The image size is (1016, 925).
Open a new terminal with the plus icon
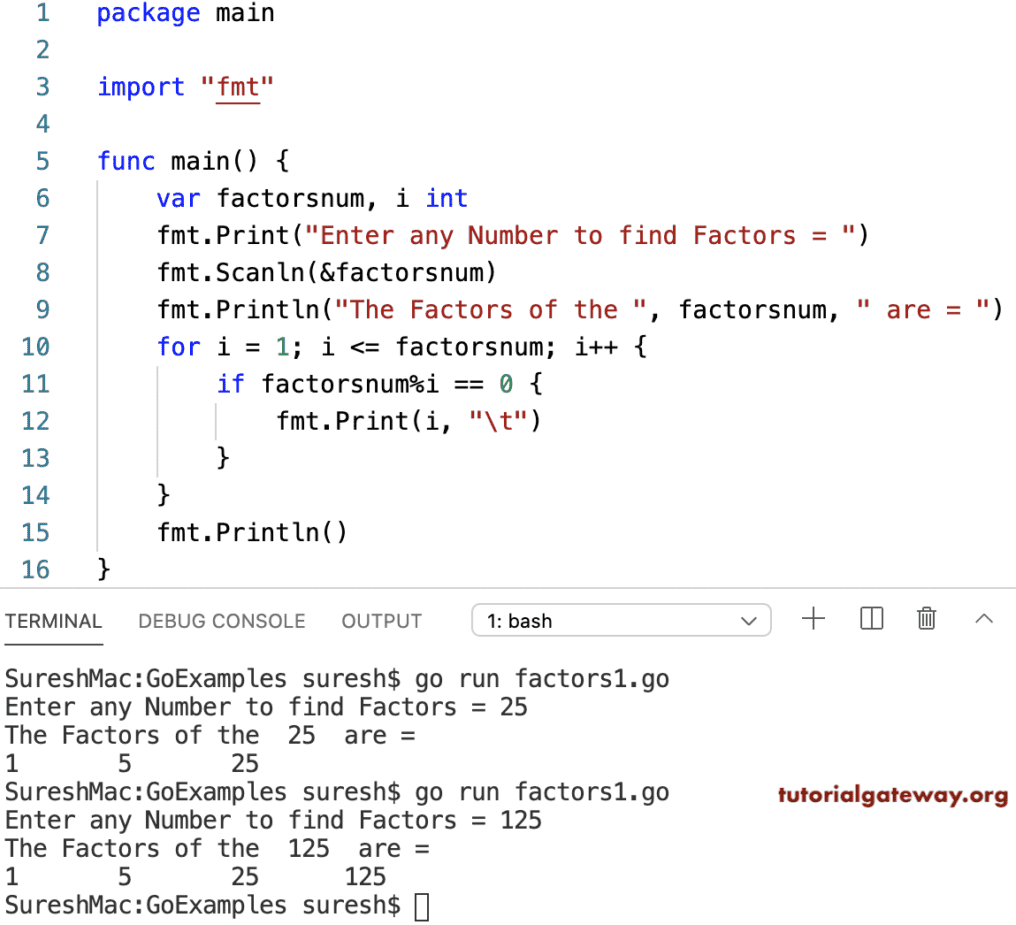click(x=814, y=619)
